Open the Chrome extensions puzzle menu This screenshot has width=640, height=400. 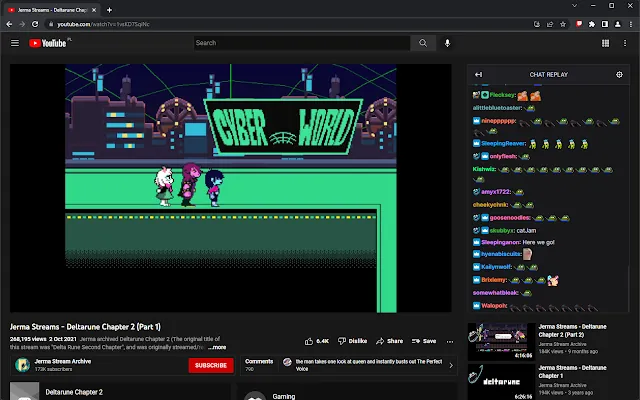tap(592, 24)
